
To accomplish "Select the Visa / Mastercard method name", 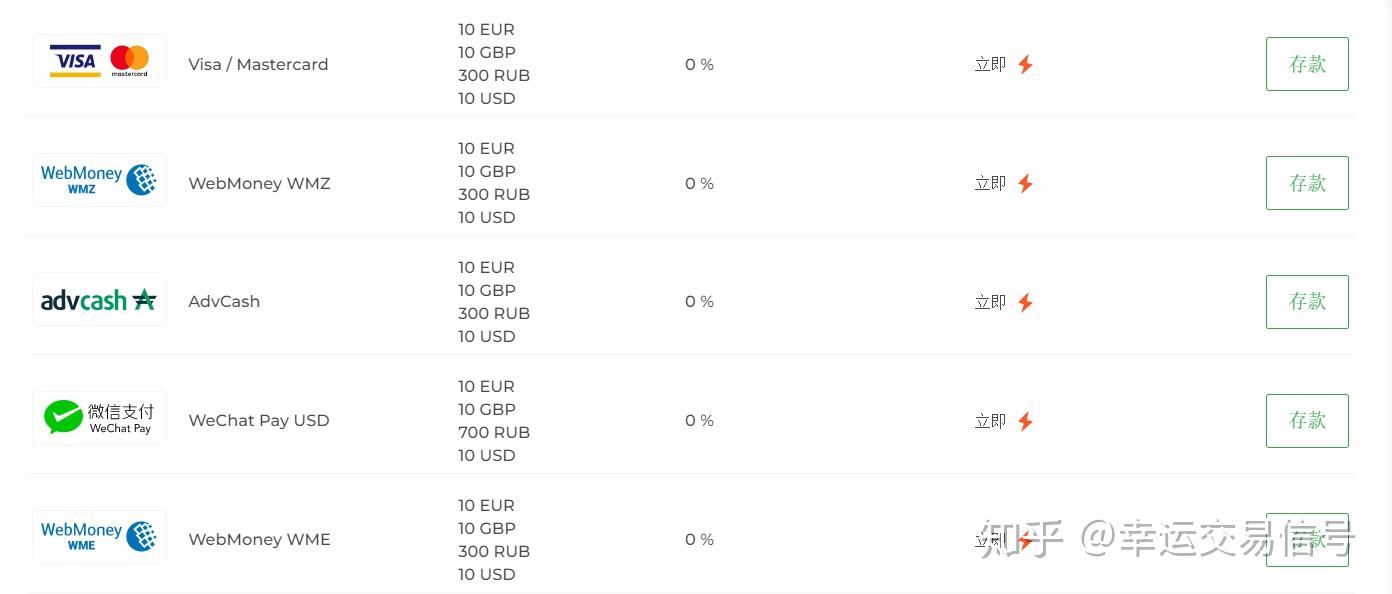I will point(258,64).
